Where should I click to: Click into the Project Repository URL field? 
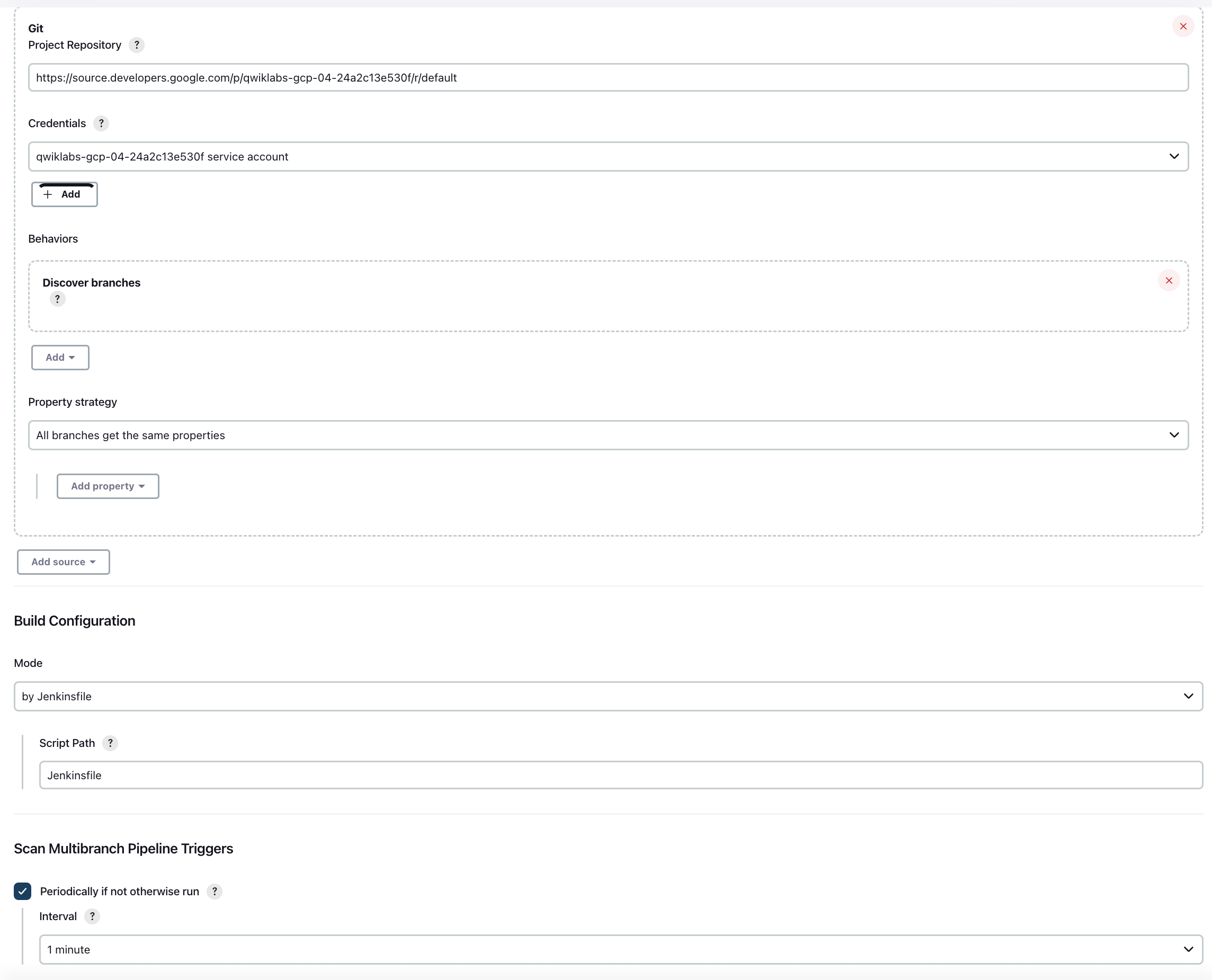coord(608,78)
